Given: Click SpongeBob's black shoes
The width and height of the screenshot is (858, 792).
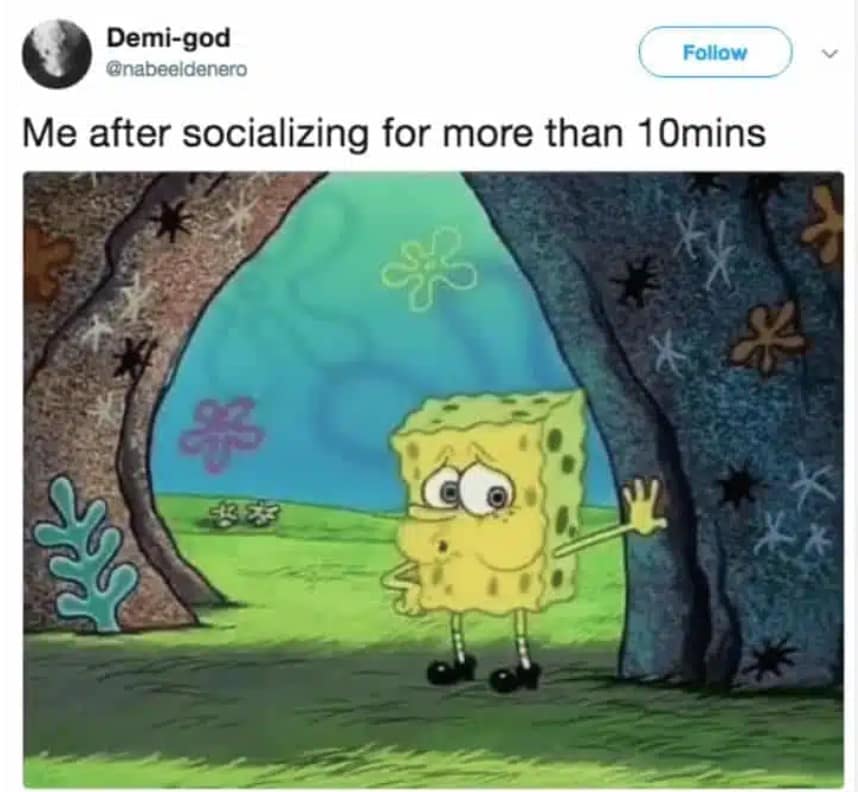Looking at the screenshot, I should [x=483, y=673].
